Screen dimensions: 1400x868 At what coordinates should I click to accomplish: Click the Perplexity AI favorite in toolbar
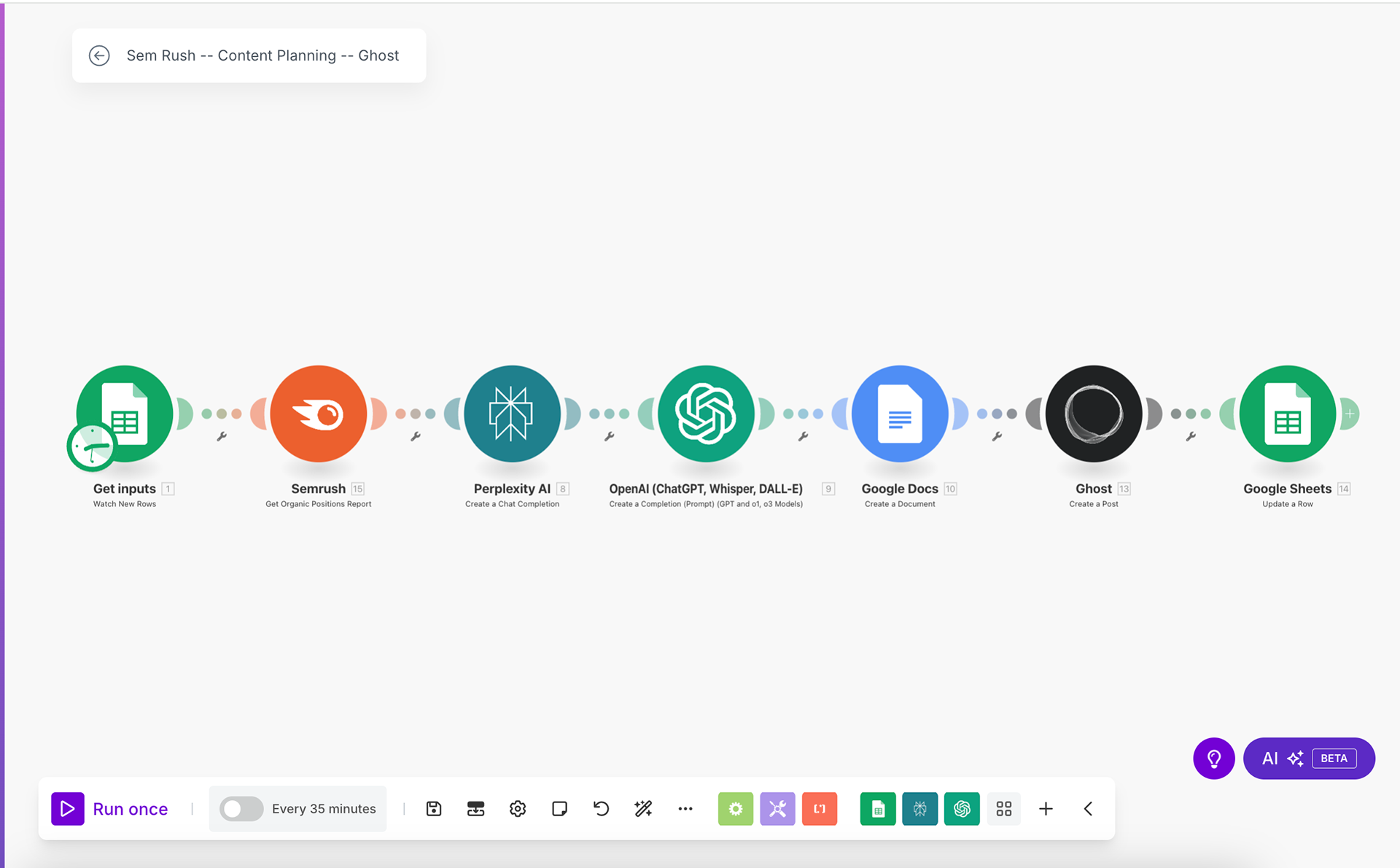click(x=919, y=808)
